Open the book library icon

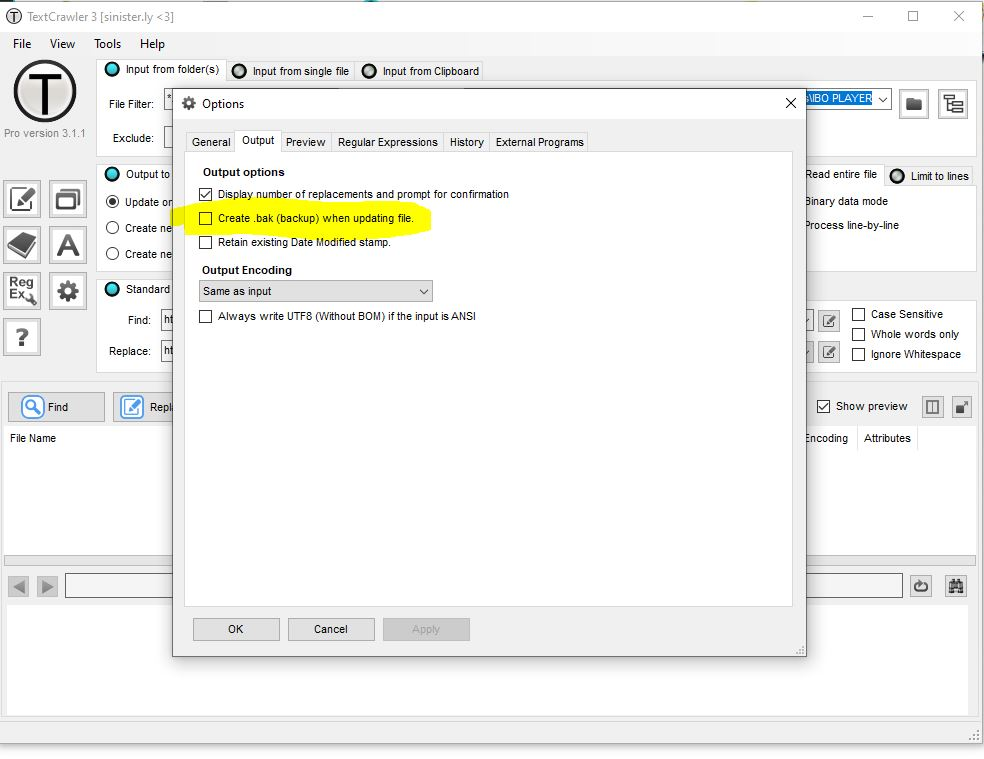coord(22,245)
